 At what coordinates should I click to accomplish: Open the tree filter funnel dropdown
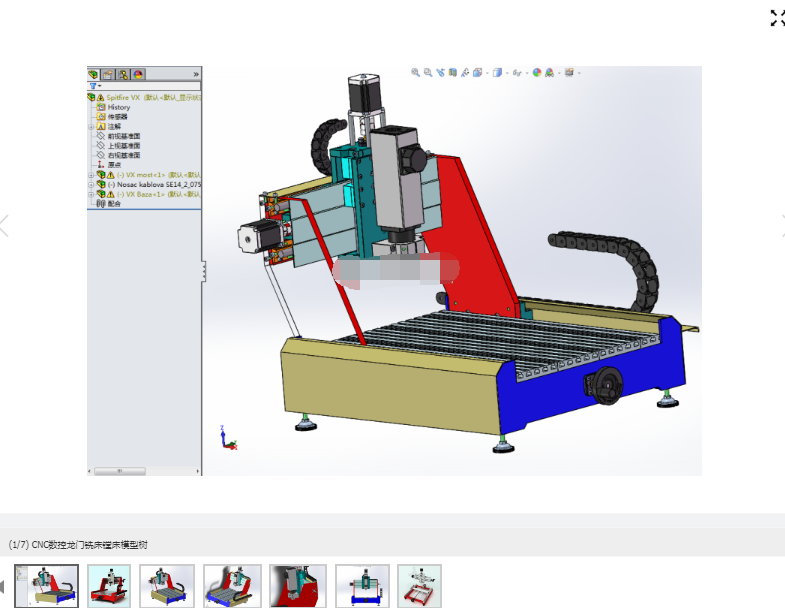pyautogui.click(x=95, y=86)
